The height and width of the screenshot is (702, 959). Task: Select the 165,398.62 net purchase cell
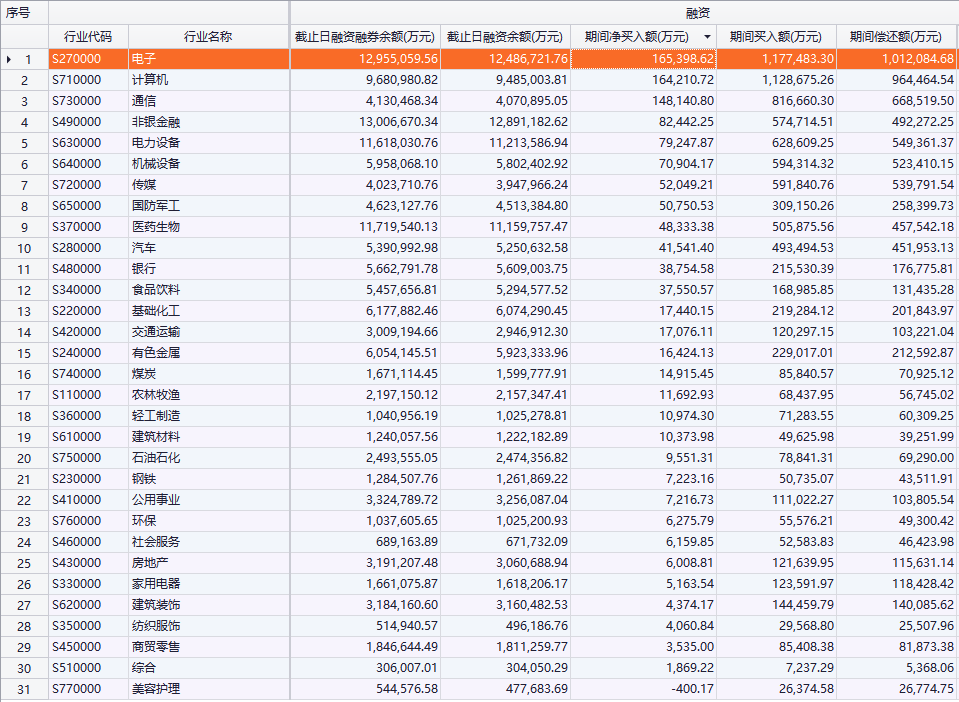click(x=643, y=59)
